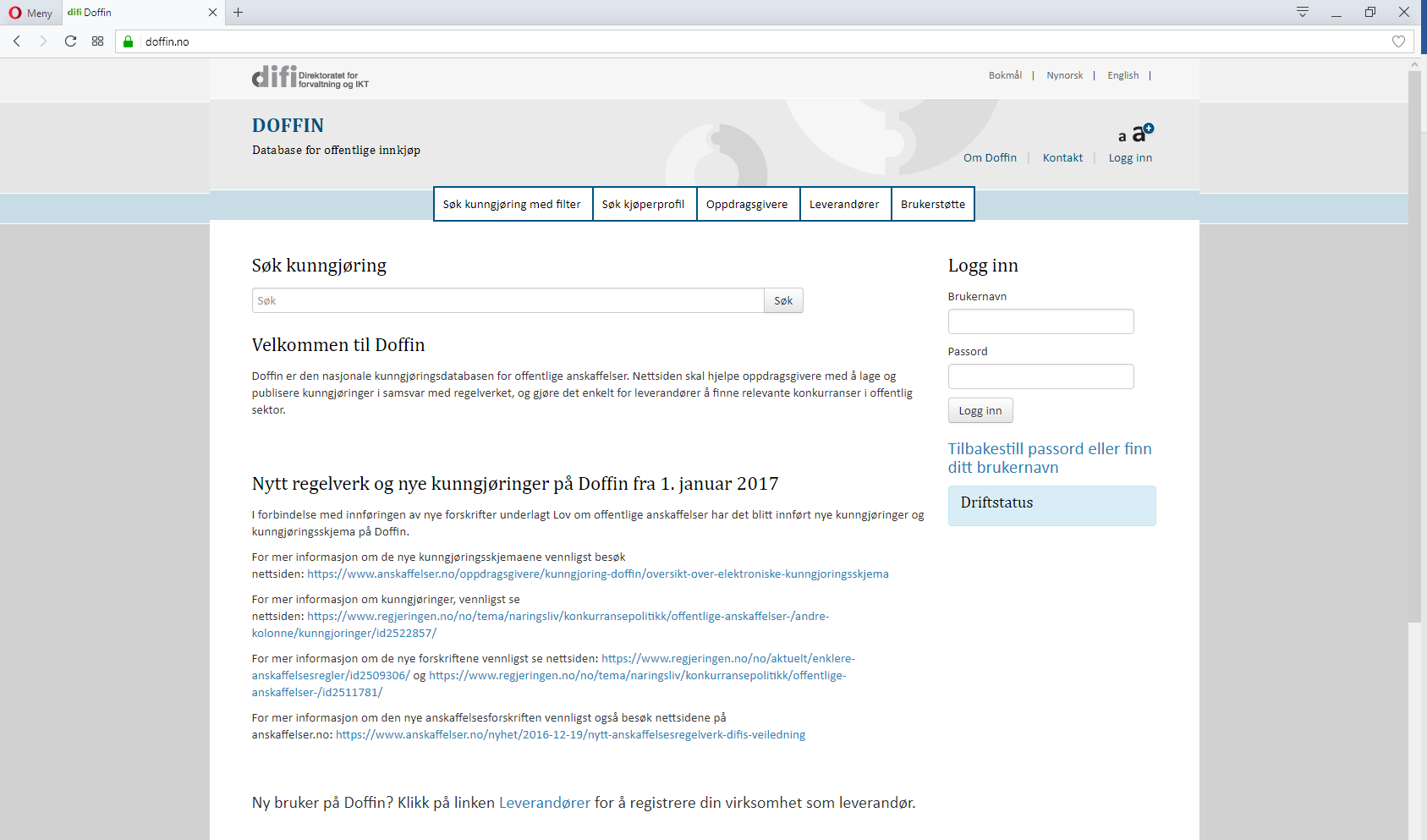
Task: Click the difi logo
Action: pos(310,76)
